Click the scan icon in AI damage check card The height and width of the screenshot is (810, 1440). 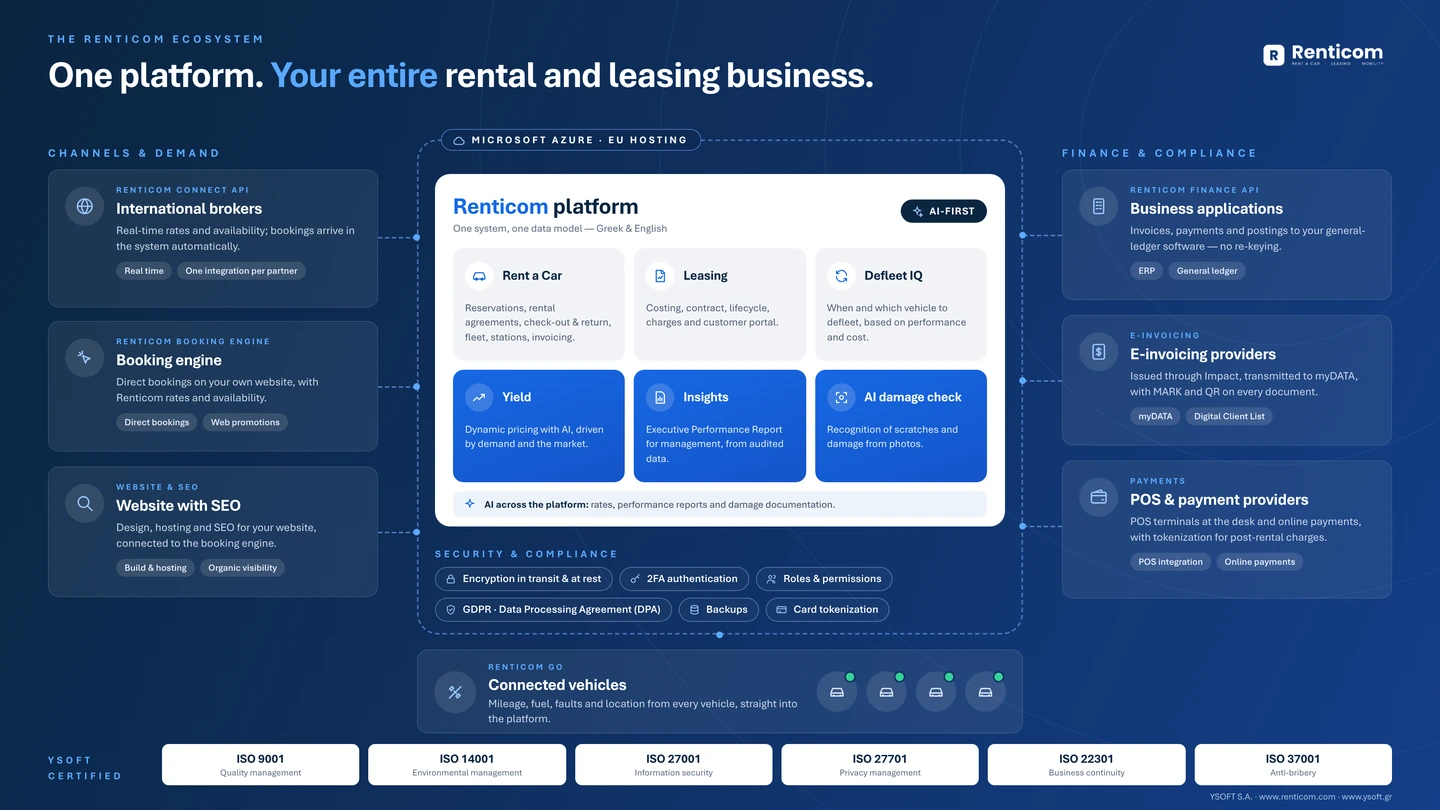point(841,397)
